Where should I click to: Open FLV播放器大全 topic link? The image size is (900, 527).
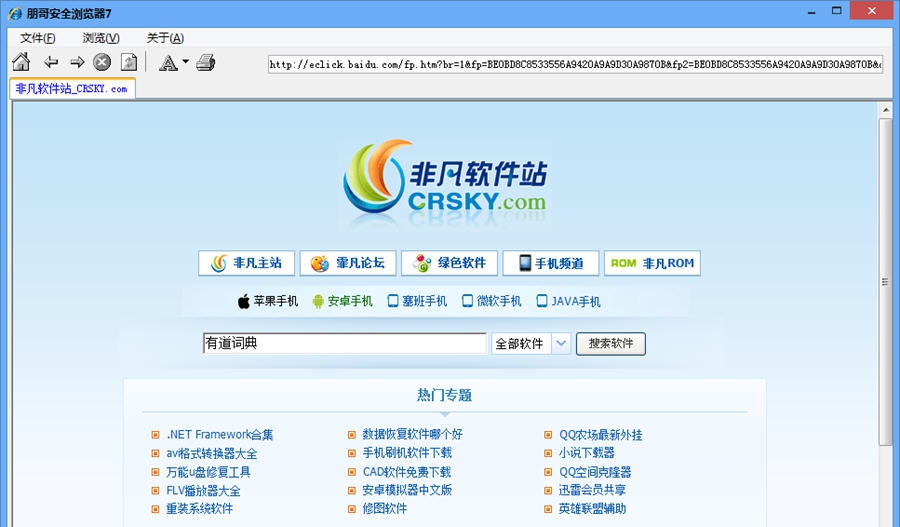coord(203,490)
